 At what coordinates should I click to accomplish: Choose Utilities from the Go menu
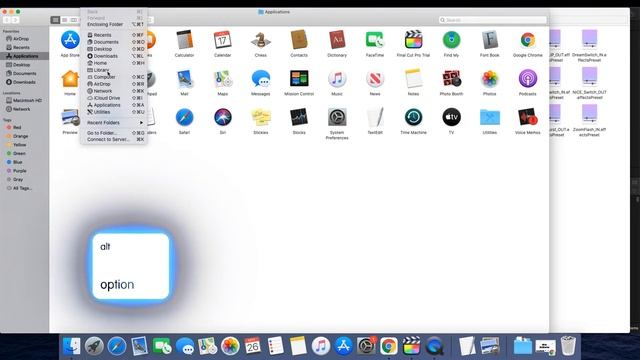[x=115, y=112]
